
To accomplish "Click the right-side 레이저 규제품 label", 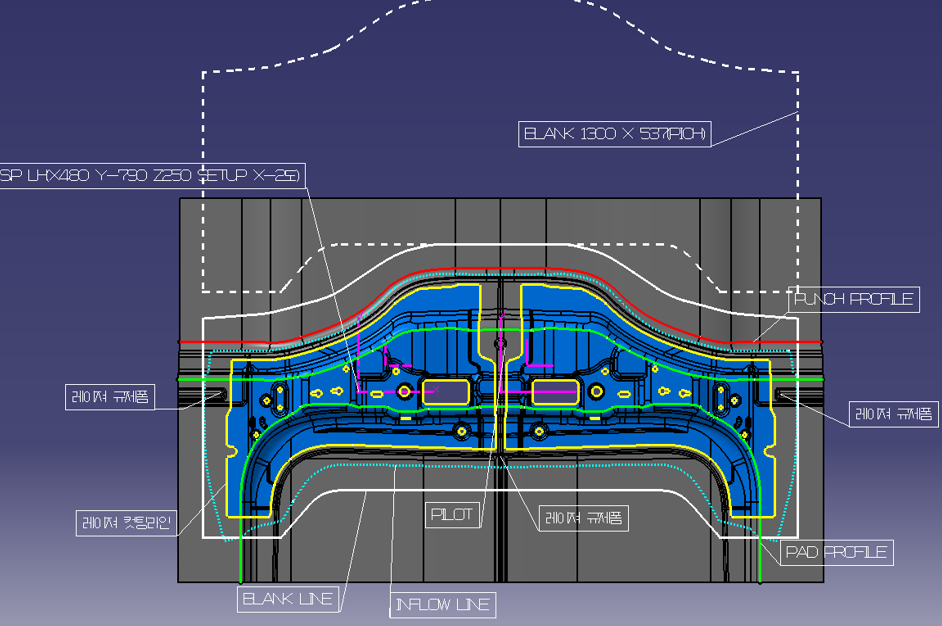I will pos(894,413).
